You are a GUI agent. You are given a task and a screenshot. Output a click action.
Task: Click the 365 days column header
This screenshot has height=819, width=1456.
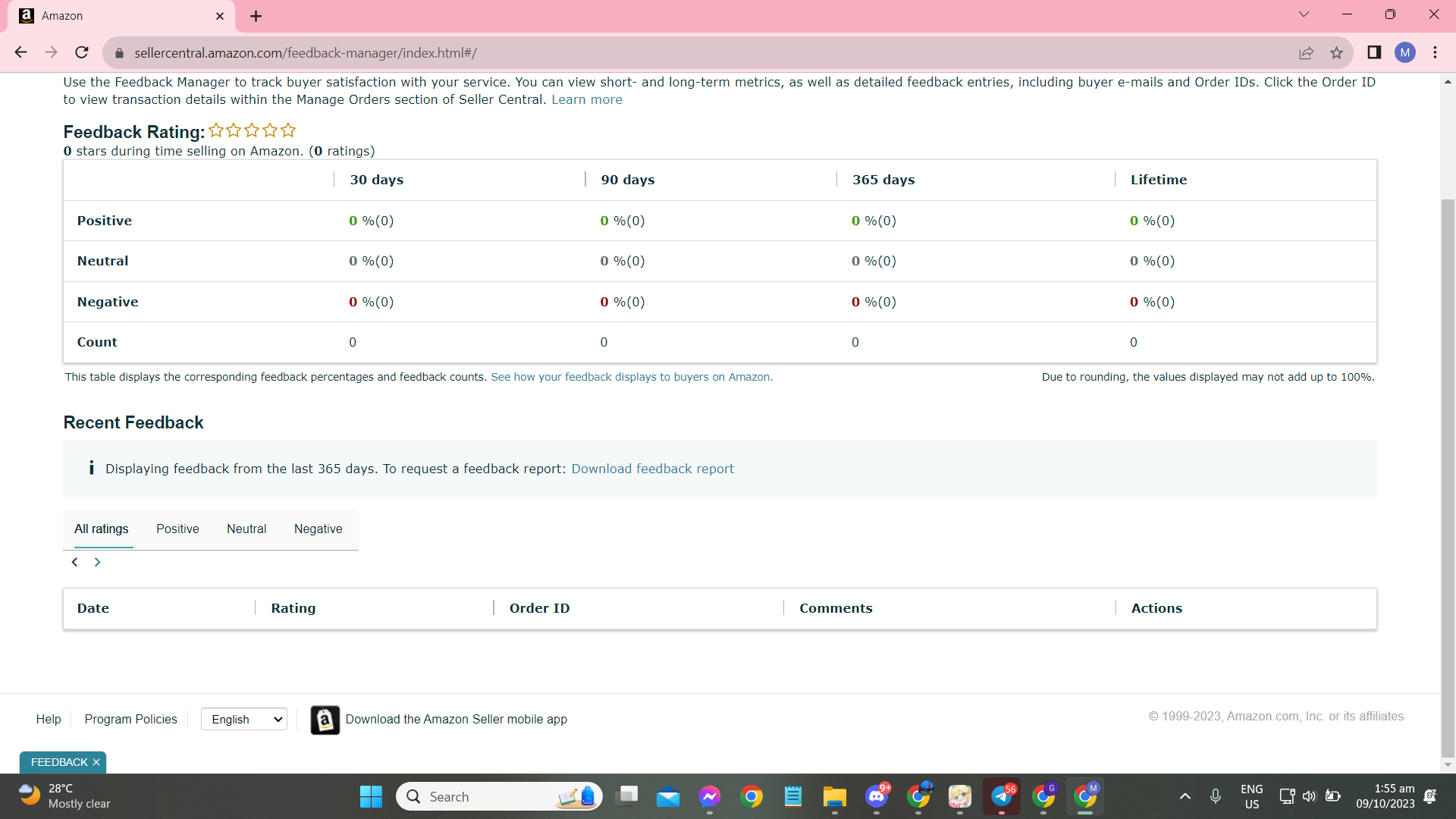(883, 180)
